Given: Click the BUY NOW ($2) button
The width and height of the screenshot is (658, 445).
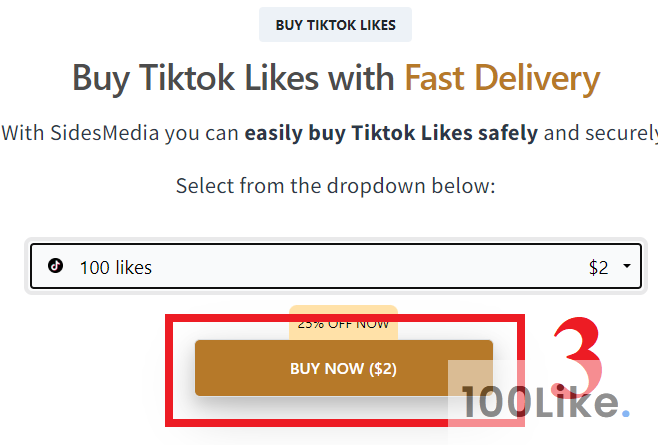Looking at the screenshot, I should coord(344,368).
